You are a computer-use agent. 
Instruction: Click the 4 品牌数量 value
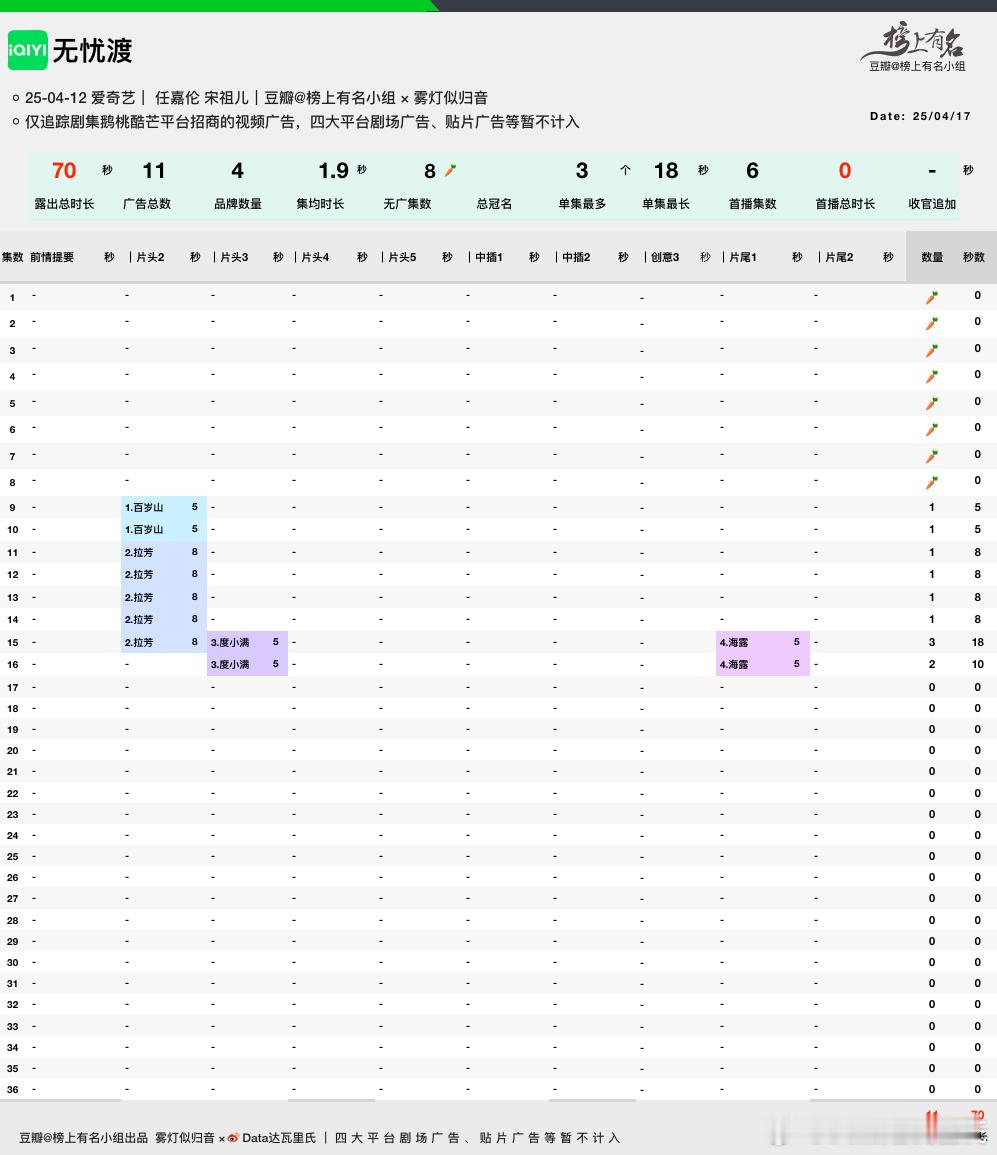(x=237, y=171)
